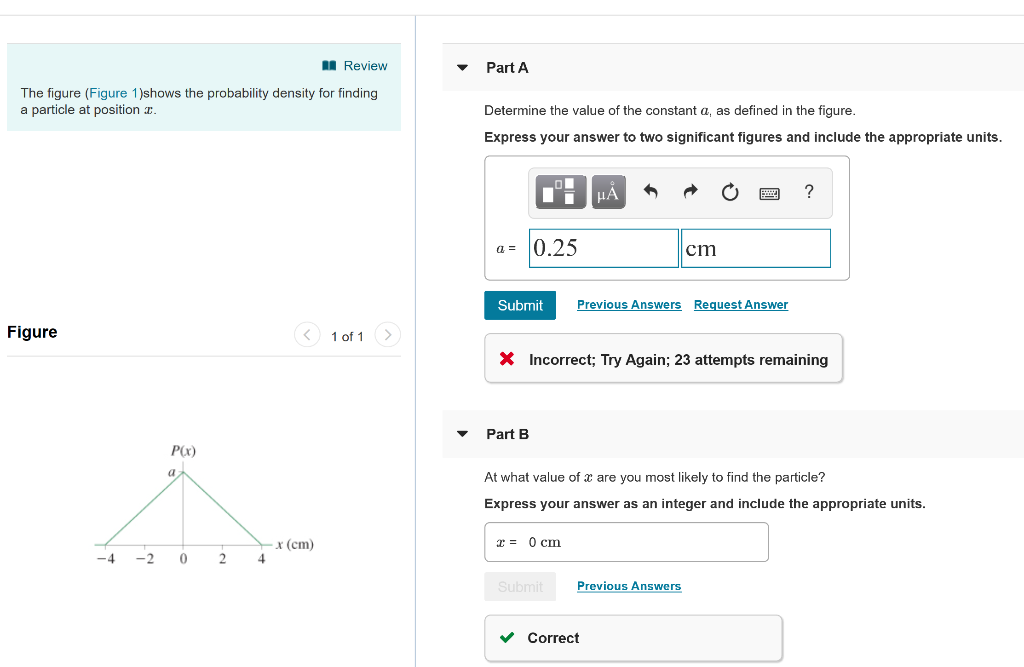Image resolution: width=1024 pixels, height=667 pixels.
Task: Go to previous figure arrow
Action: point(307,334)
